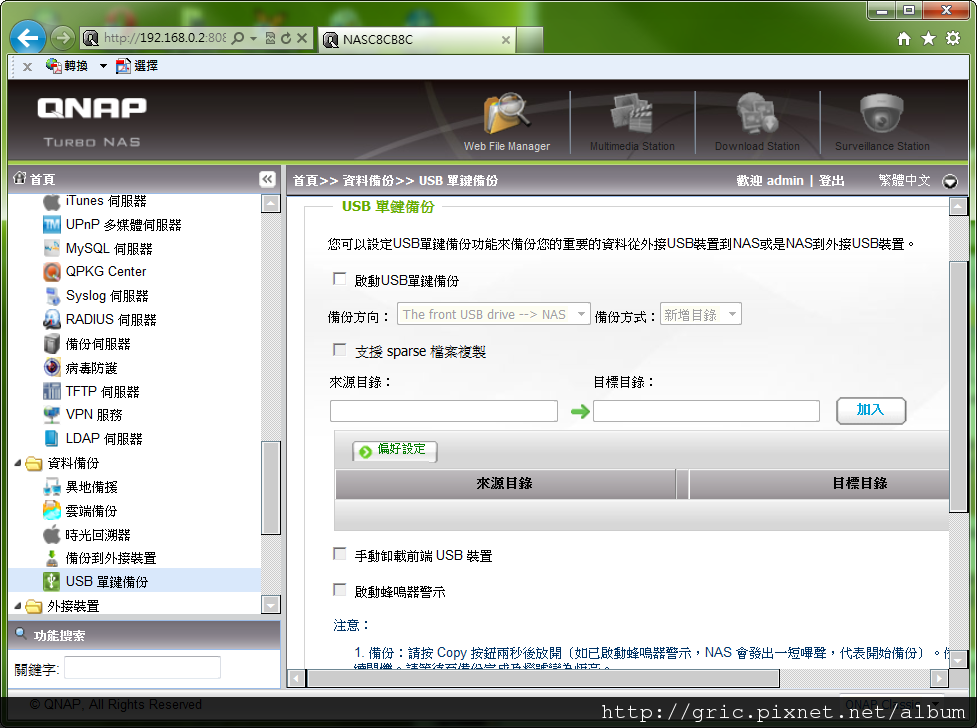Image resolution: width=977 pixels, height=728 pixels.
Task: Click main content vertical scrollbar thumb
Action: pyautogui.click(x=958, y=386)
